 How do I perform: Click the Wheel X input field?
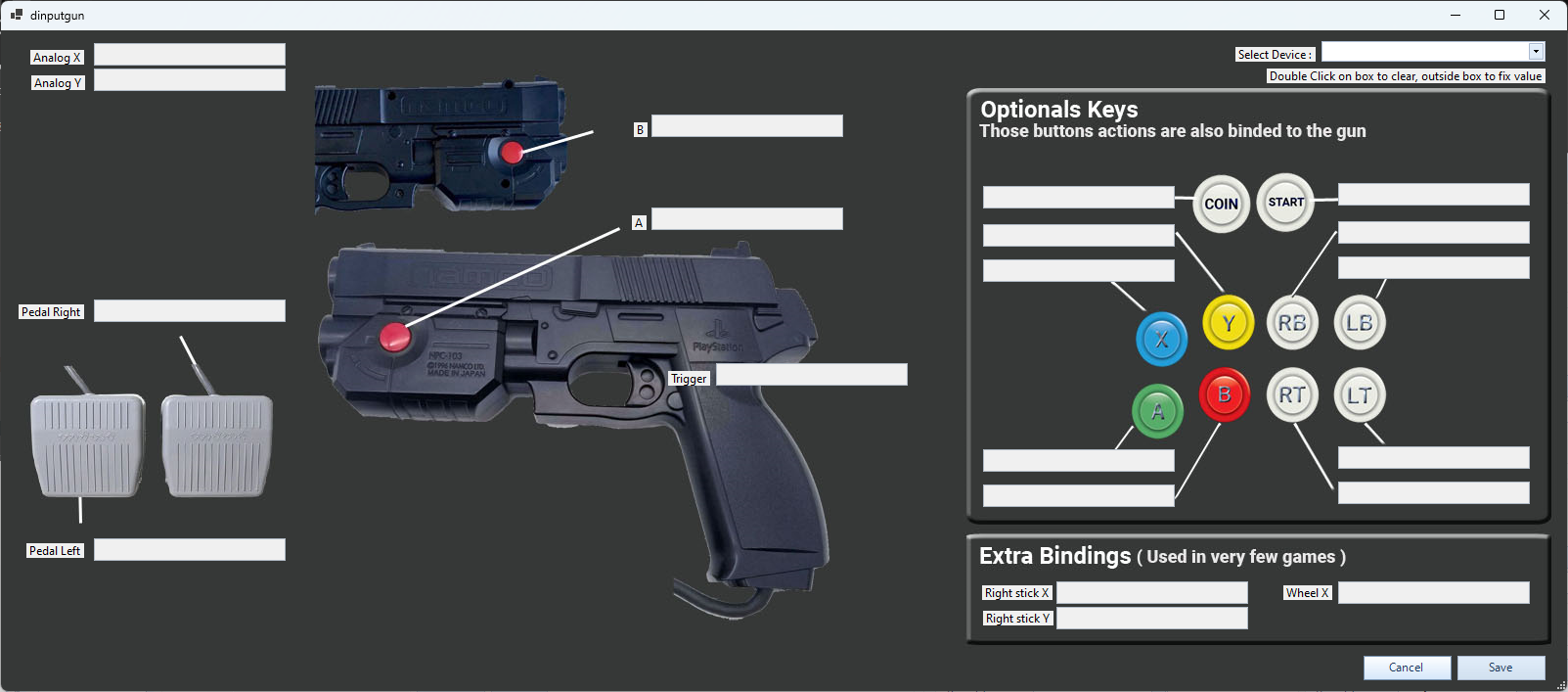tap(1433, 593)
